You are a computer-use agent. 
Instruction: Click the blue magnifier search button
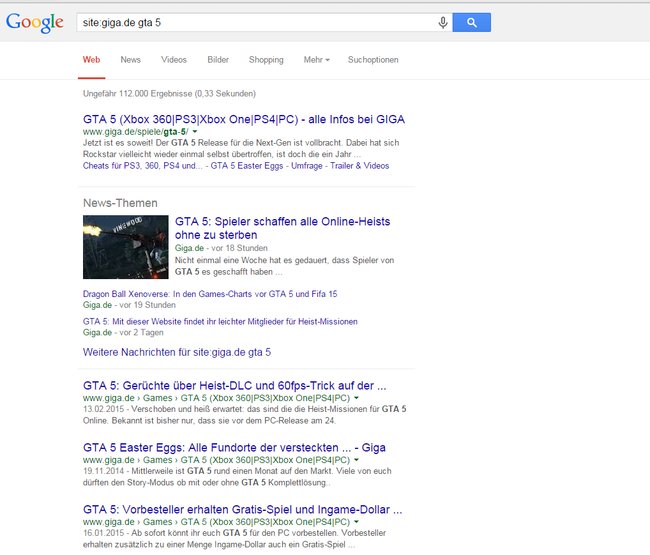pos(472,22)
